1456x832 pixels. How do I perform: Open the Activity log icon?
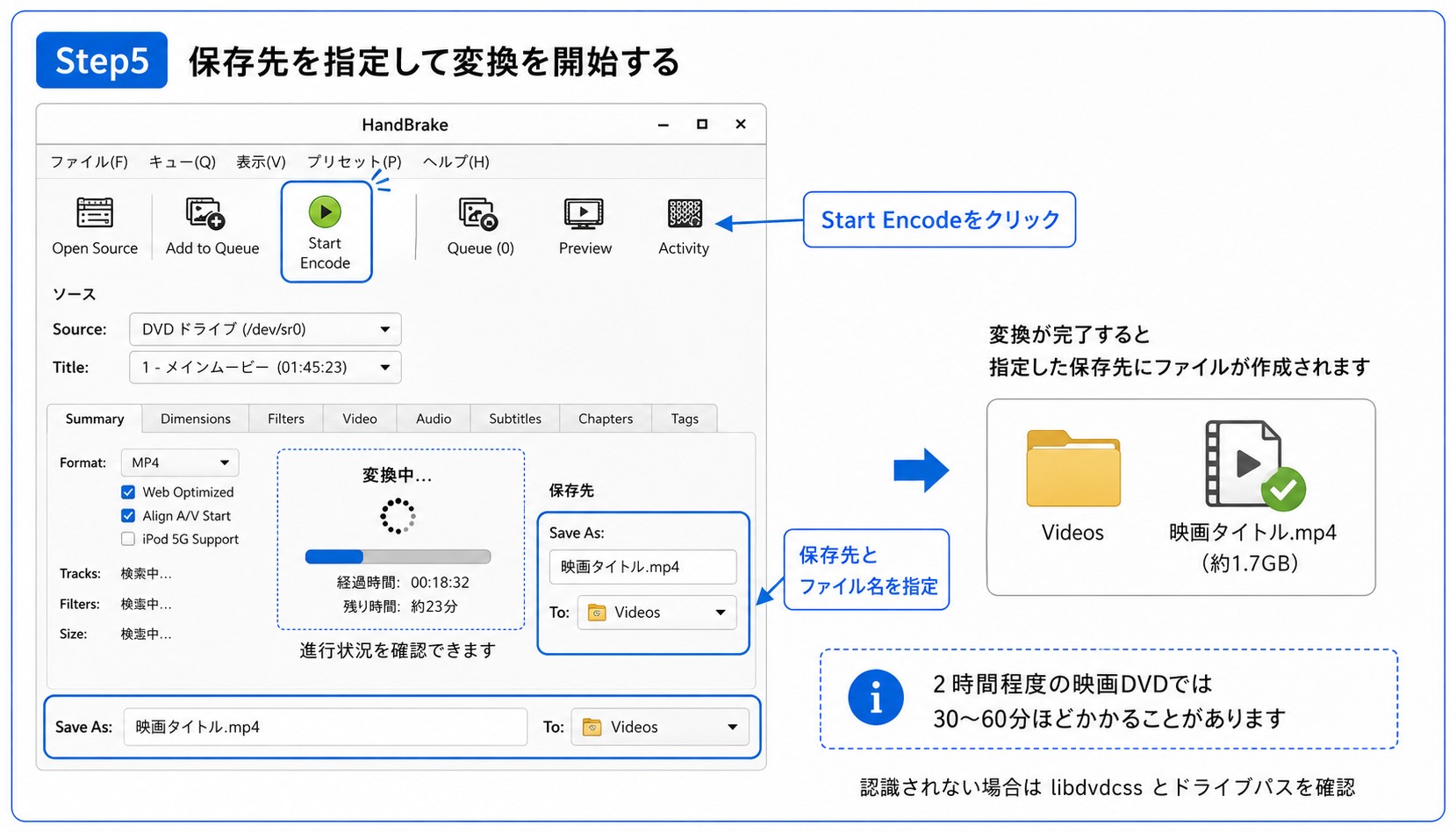tap(685, 213)
